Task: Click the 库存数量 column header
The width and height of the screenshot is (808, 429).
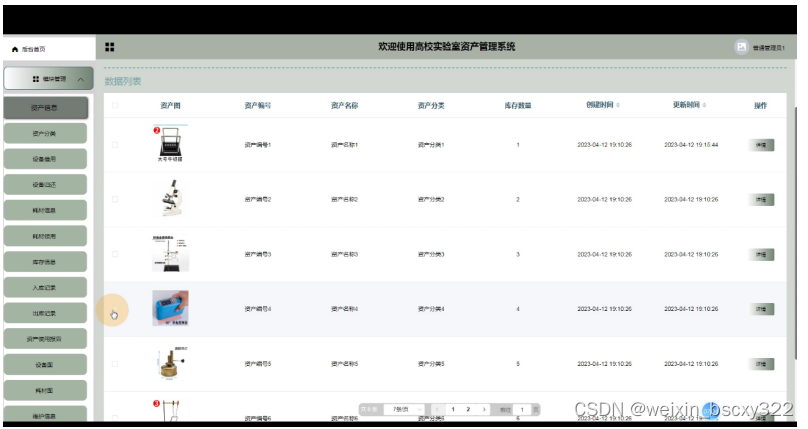Action: coord(518,106)
